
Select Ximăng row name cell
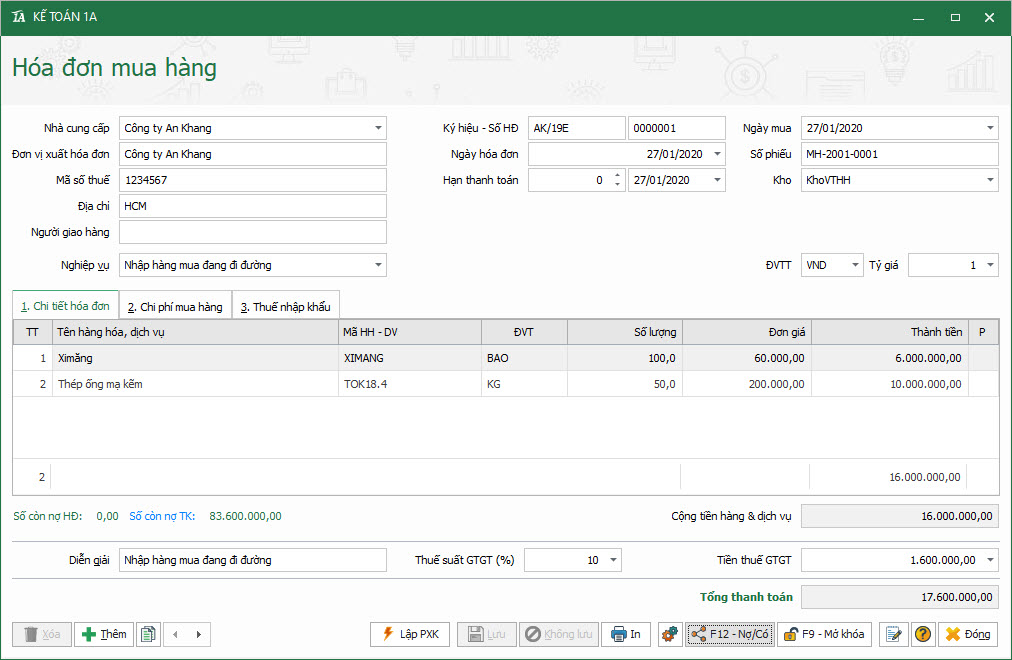(195, 358)
